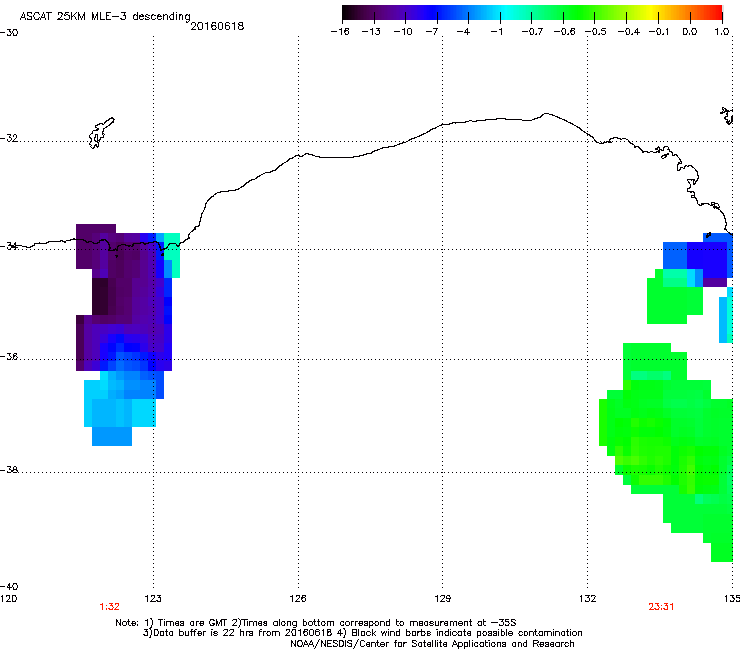Click the colorbar value 0.0
Image resolution: width=740 pixels, height=650 pixels.
click(x=690, y=32)
